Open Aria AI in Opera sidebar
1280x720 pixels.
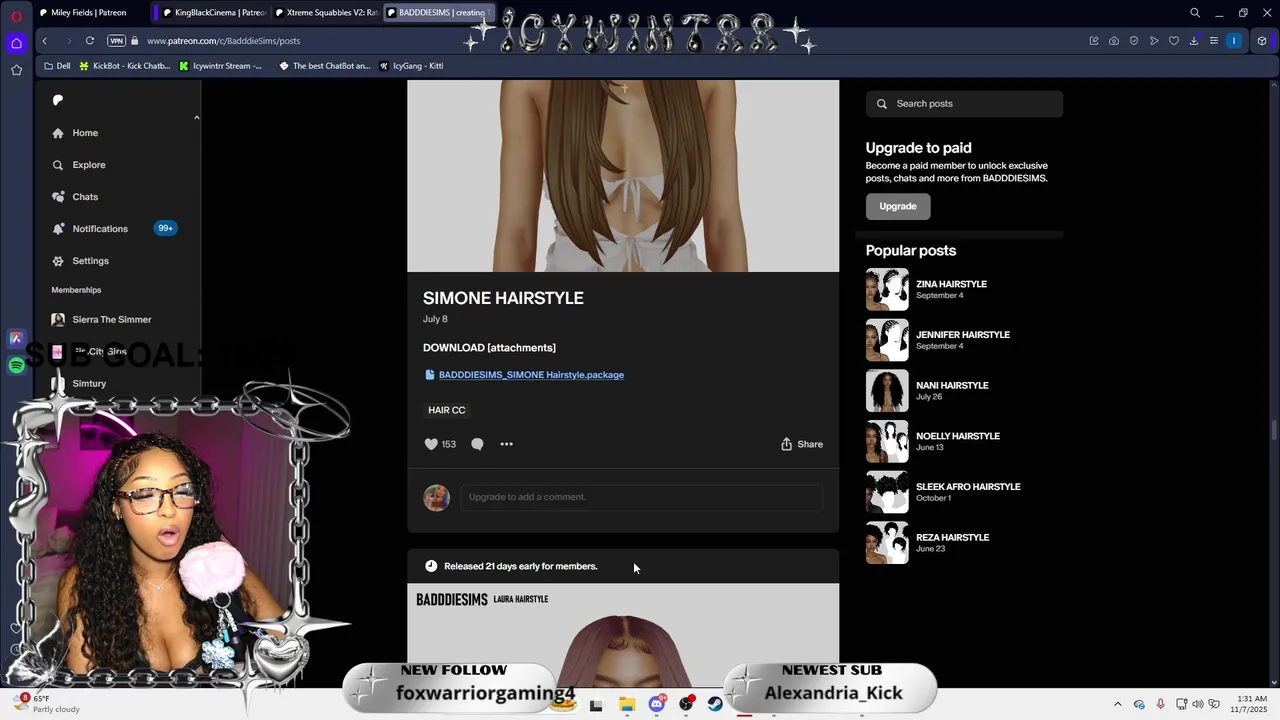tap(16, 339)
